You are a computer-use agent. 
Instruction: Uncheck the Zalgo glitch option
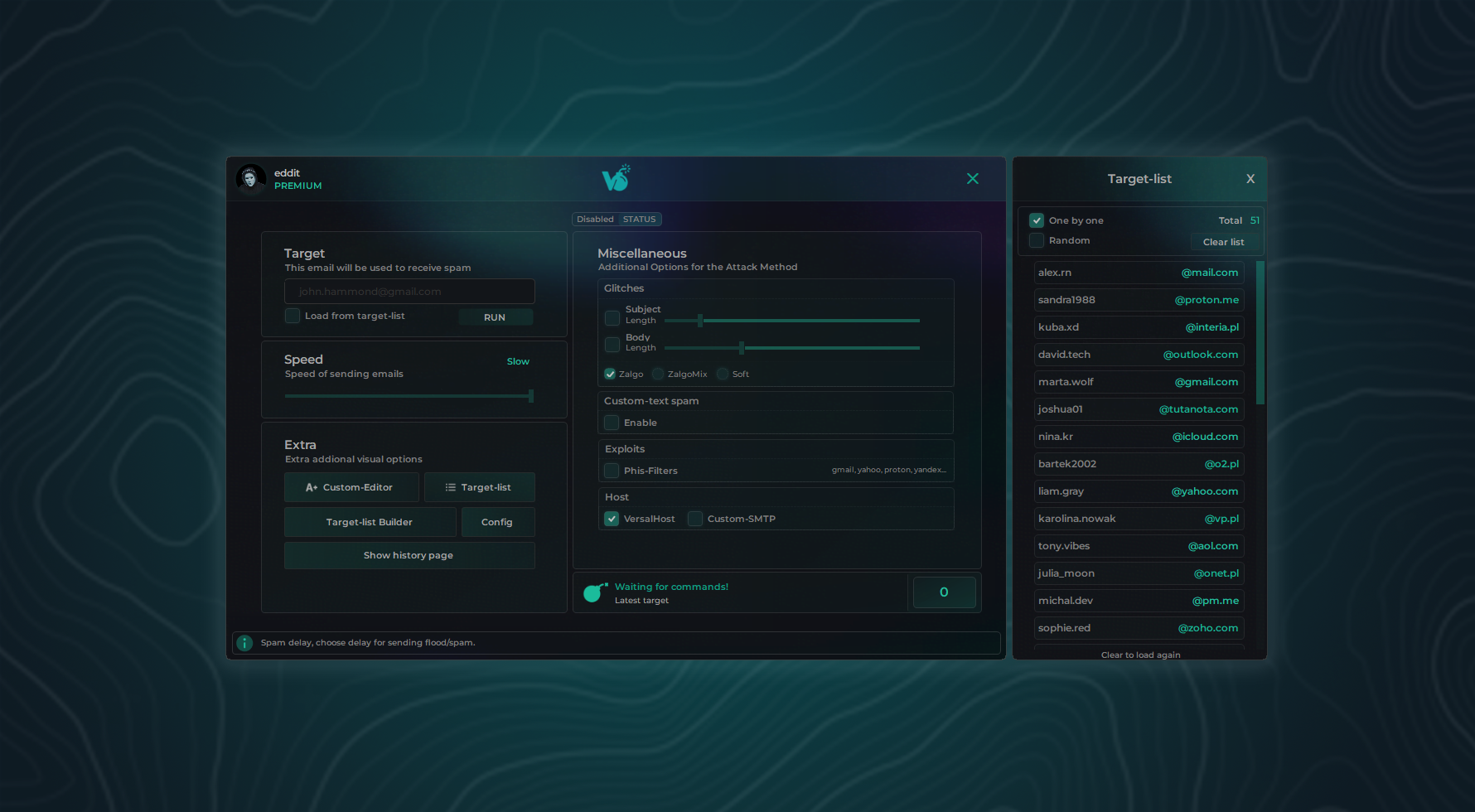click(610, 374)
